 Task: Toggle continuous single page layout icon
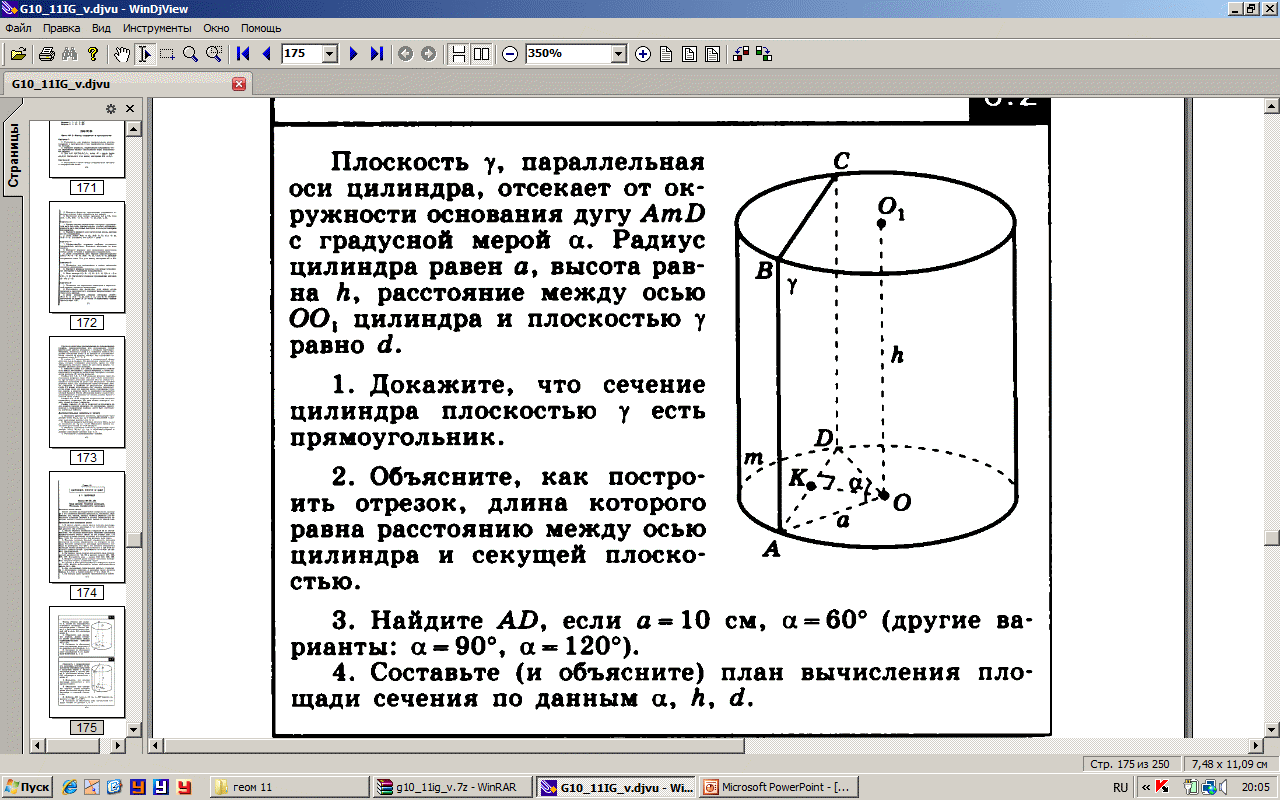(x=458, y=54)
